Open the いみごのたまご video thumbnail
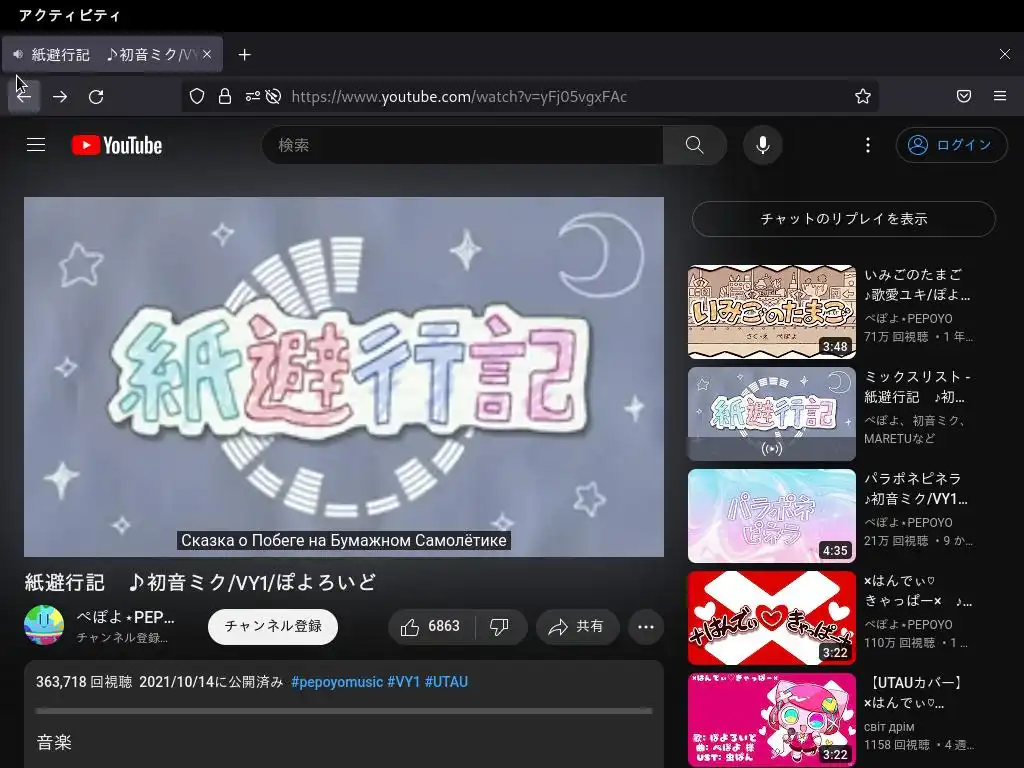1024x768 pixels. [x=771, y=312]
